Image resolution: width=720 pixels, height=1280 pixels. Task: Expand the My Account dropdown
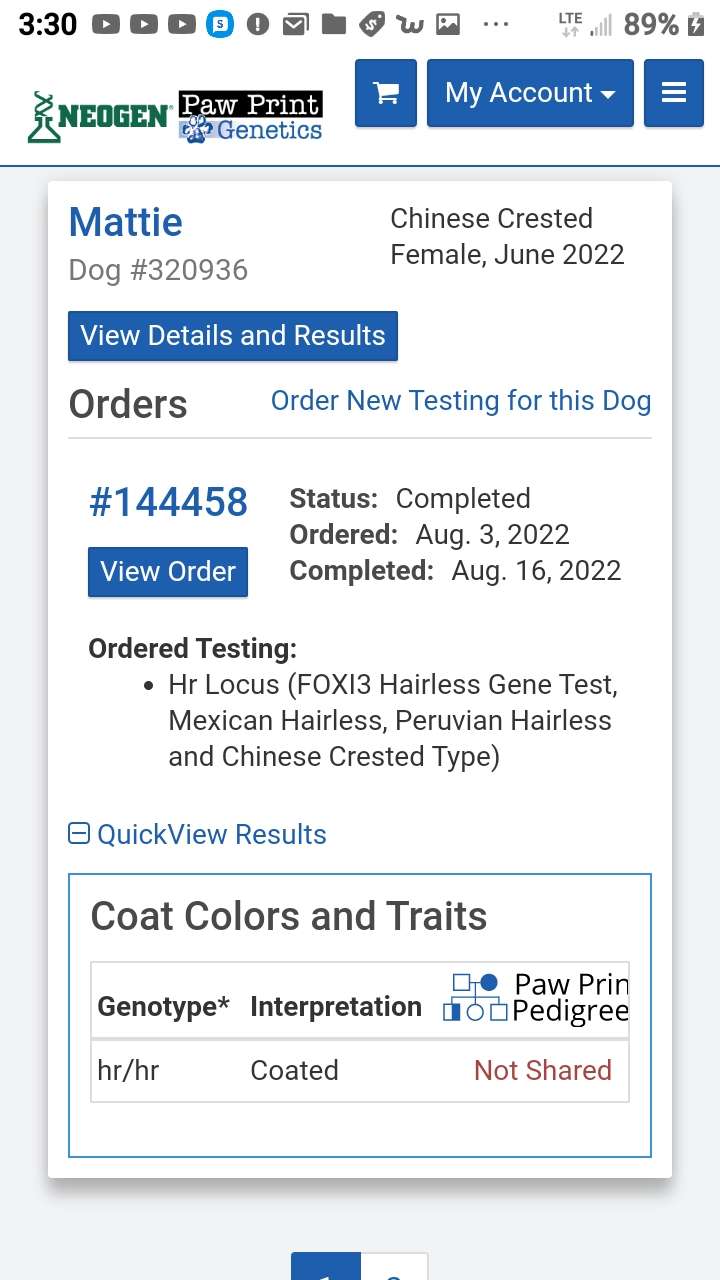coord(530,93)
